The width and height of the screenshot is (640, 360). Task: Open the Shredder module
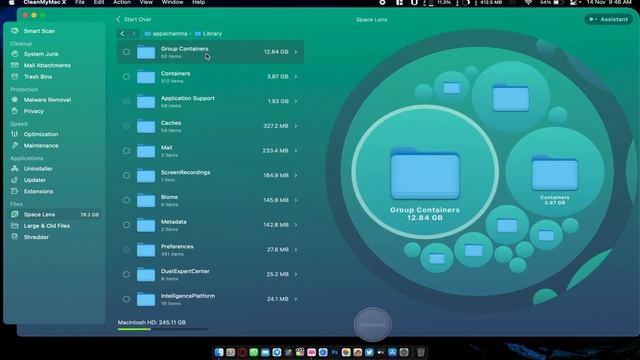(x=36, y=237)
